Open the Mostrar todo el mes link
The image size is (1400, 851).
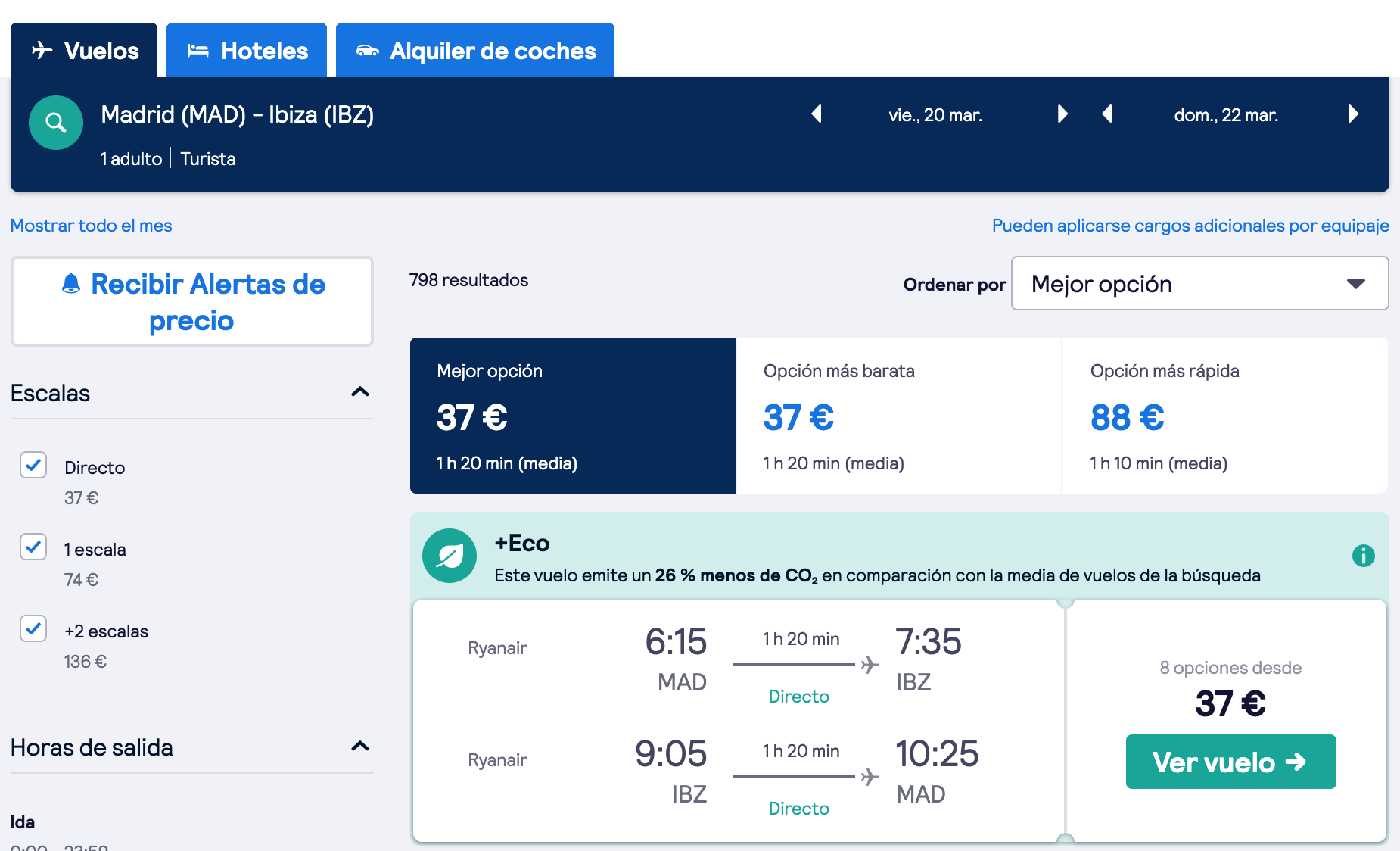92,226
